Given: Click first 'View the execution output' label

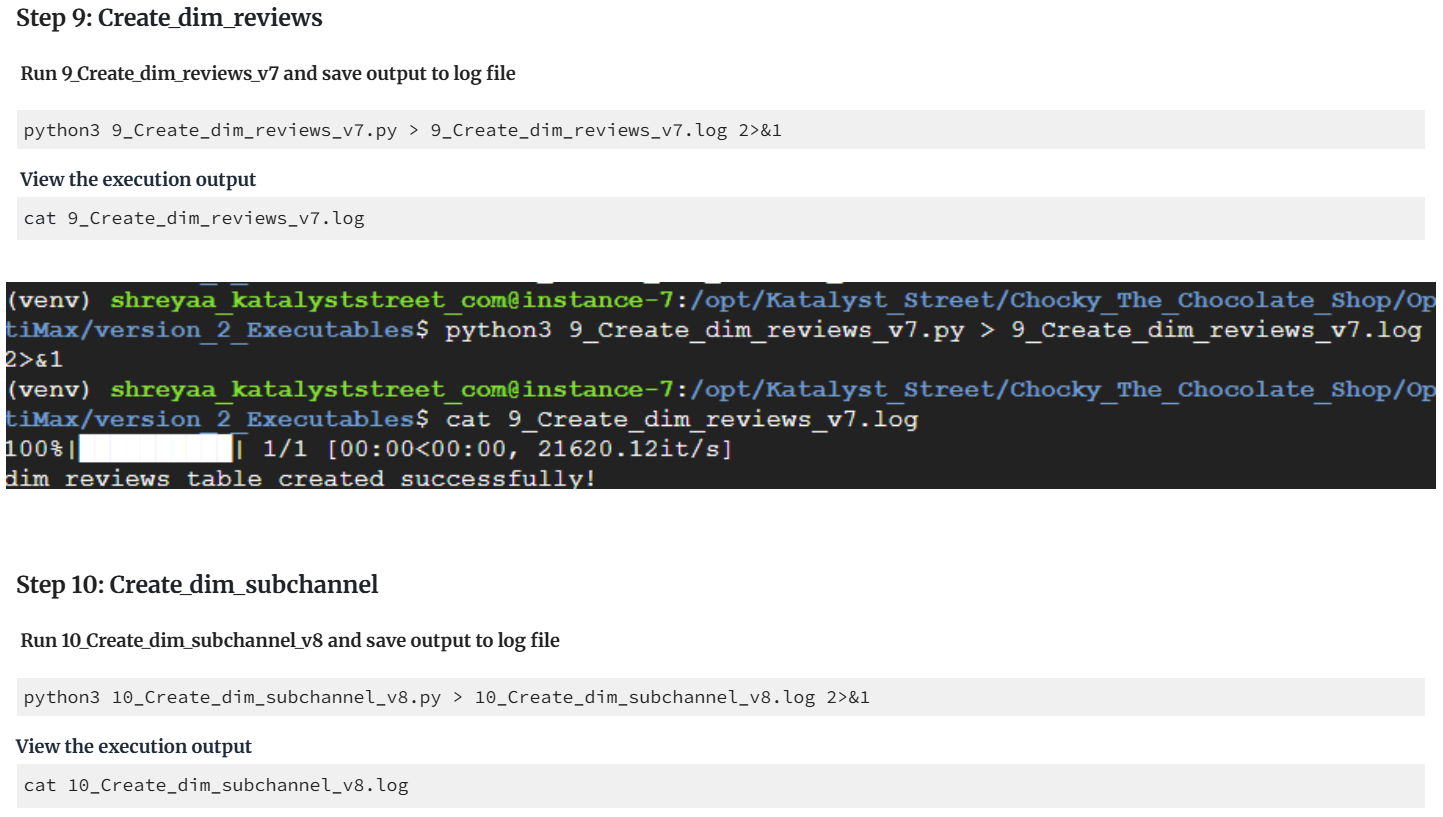Looking at the screenshot, I should pyautogui.click(x=138, y=180).
